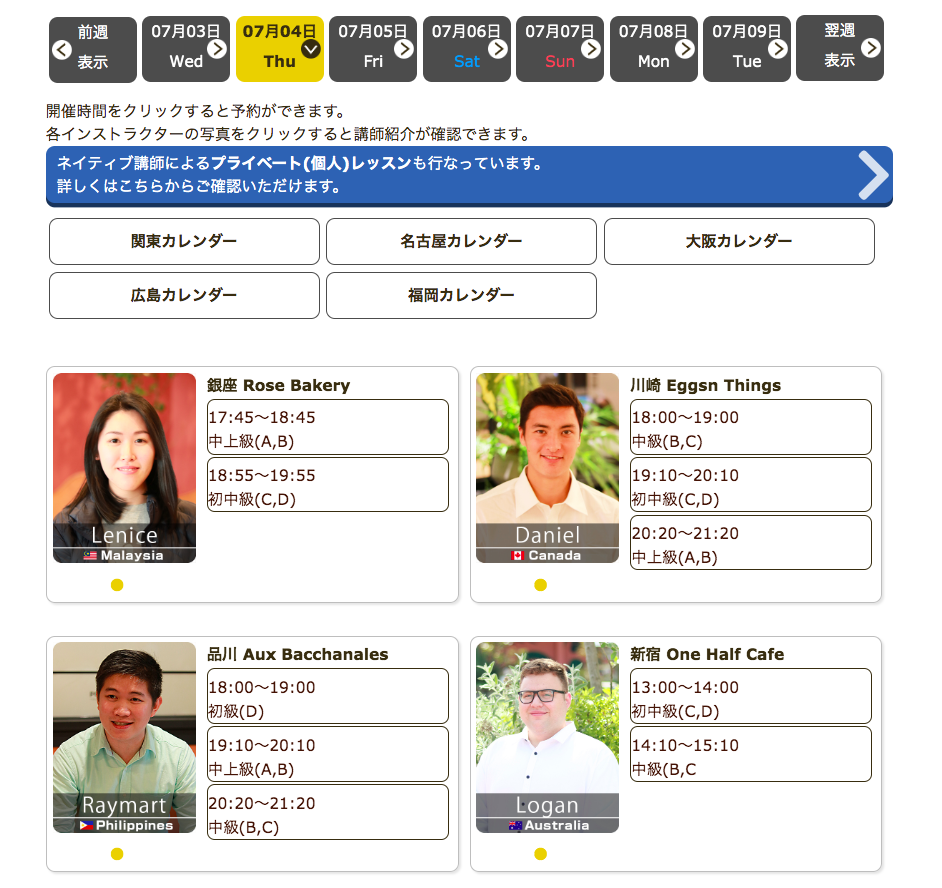Viewport: 942px width, 888px height.
Task: Click the arrow icon on 07月03日 Wed tab
Action: [x=217, y=48]
